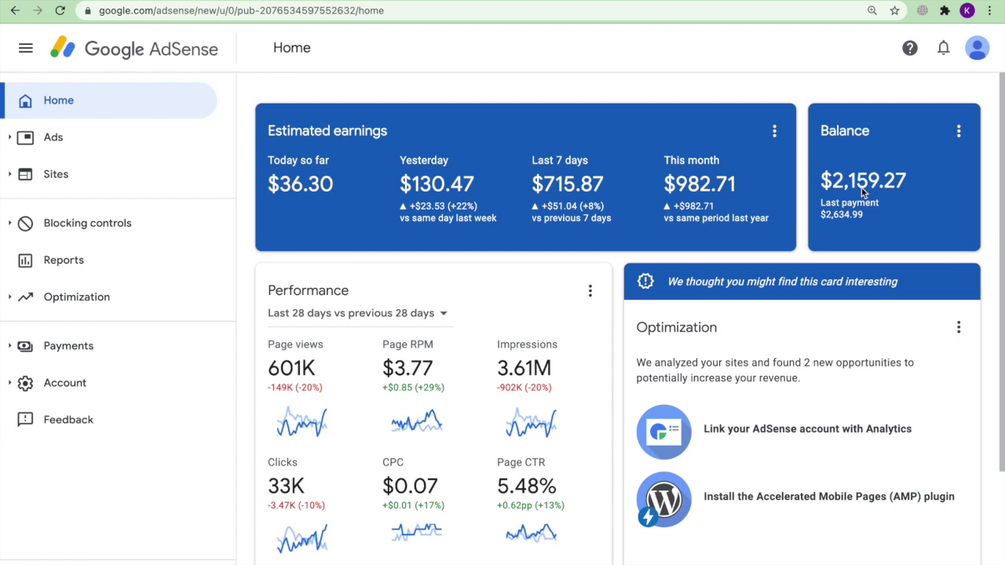
Task: Select Home in the sidebar
Action: pos(109,101)
